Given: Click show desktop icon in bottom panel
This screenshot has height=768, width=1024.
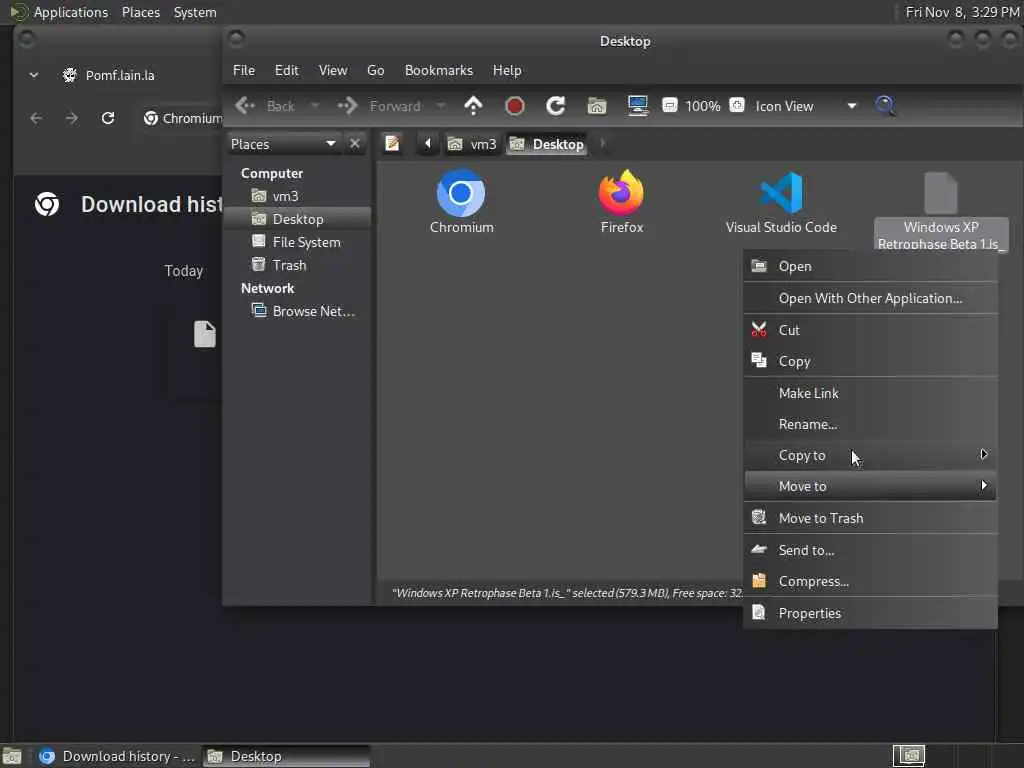Looking at the screenshot, I should click(x=12, y=756).
